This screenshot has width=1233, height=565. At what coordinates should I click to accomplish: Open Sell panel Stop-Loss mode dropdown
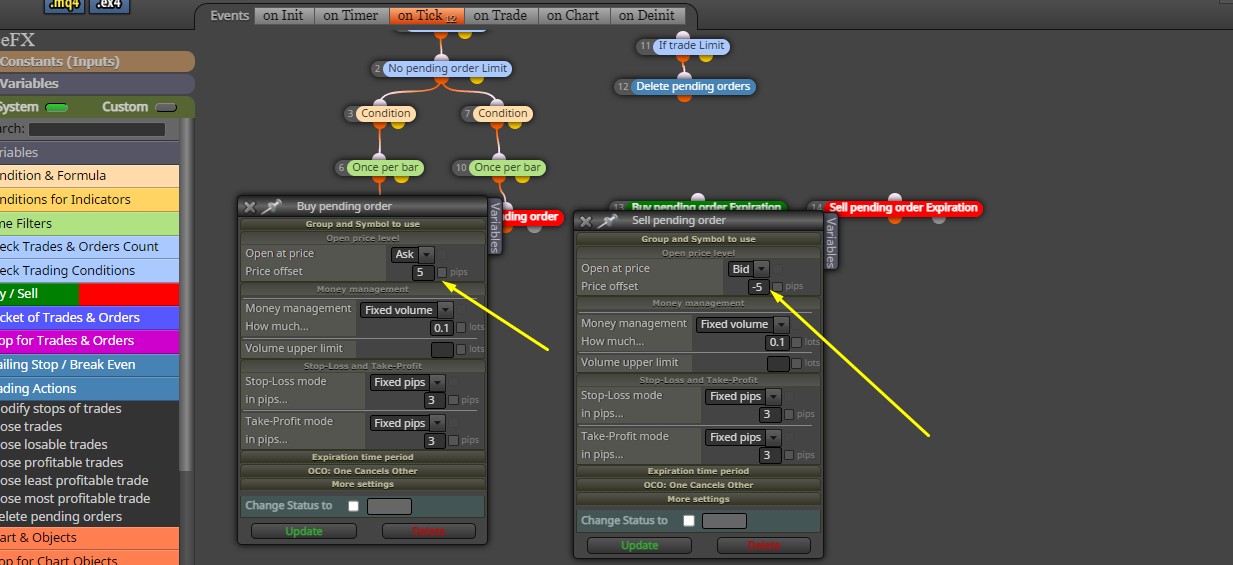743,397
